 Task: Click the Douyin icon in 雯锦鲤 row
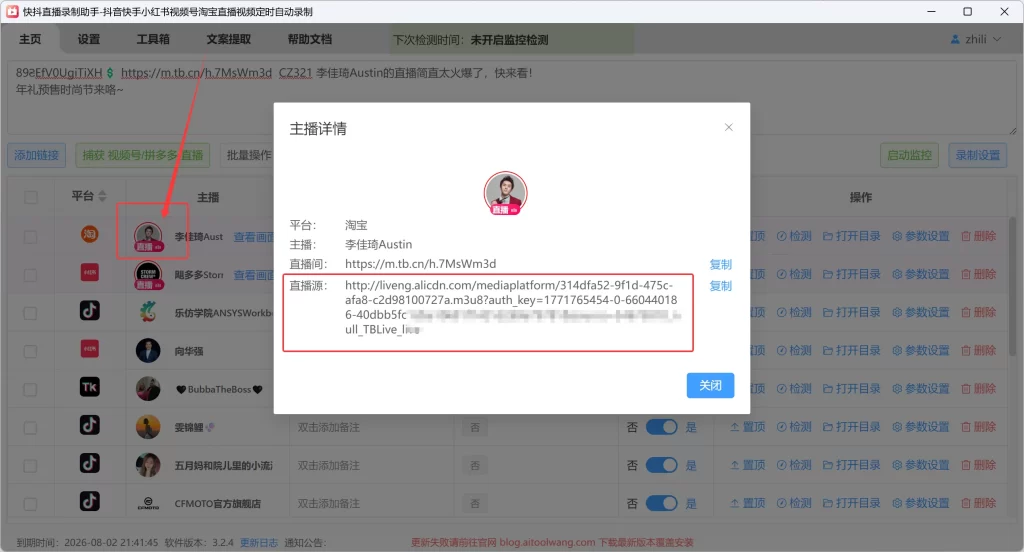89,425
